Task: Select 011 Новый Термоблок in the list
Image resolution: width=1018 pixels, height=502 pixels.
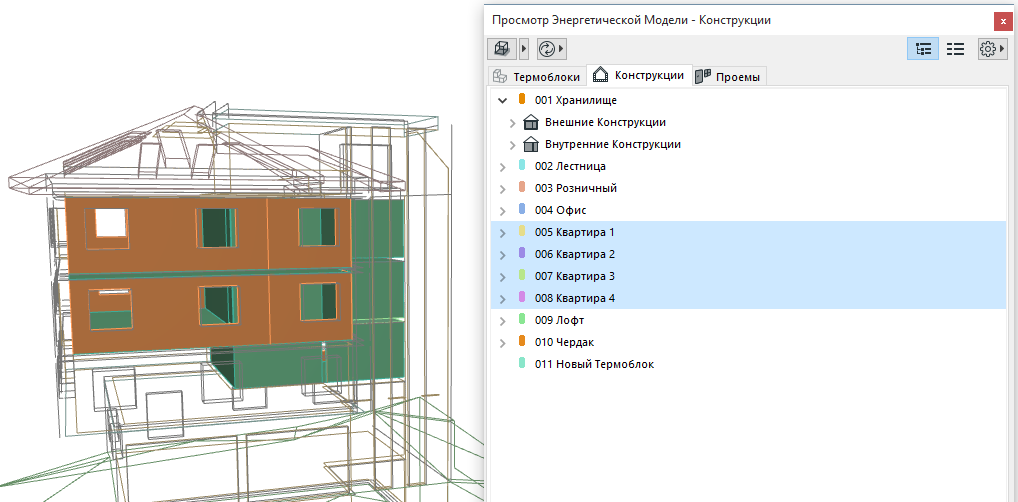Action: click(x=594, y=364)
